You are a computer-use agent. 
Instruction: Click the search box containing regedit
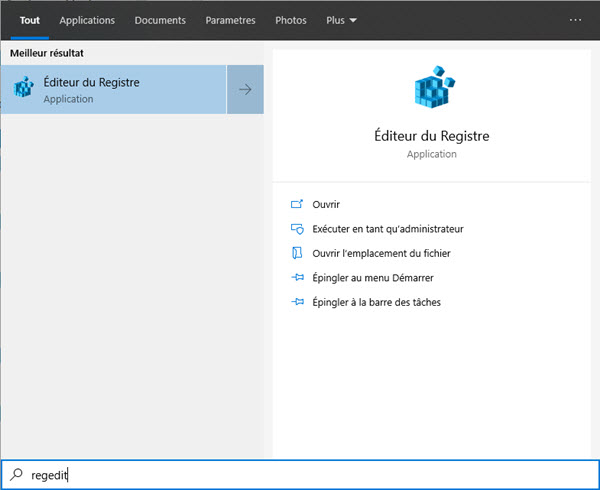tap(300, 475)
